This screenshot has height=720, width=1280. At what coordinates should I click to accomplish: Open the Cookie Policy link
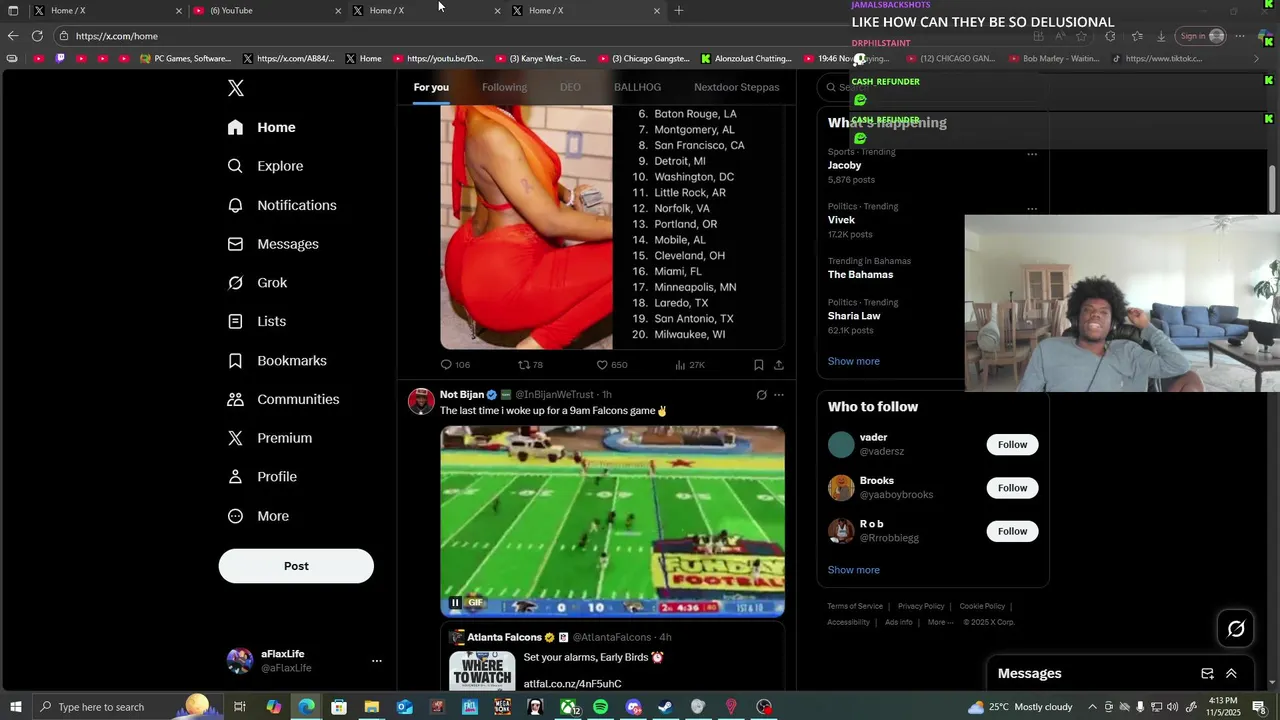coord(982,606)
